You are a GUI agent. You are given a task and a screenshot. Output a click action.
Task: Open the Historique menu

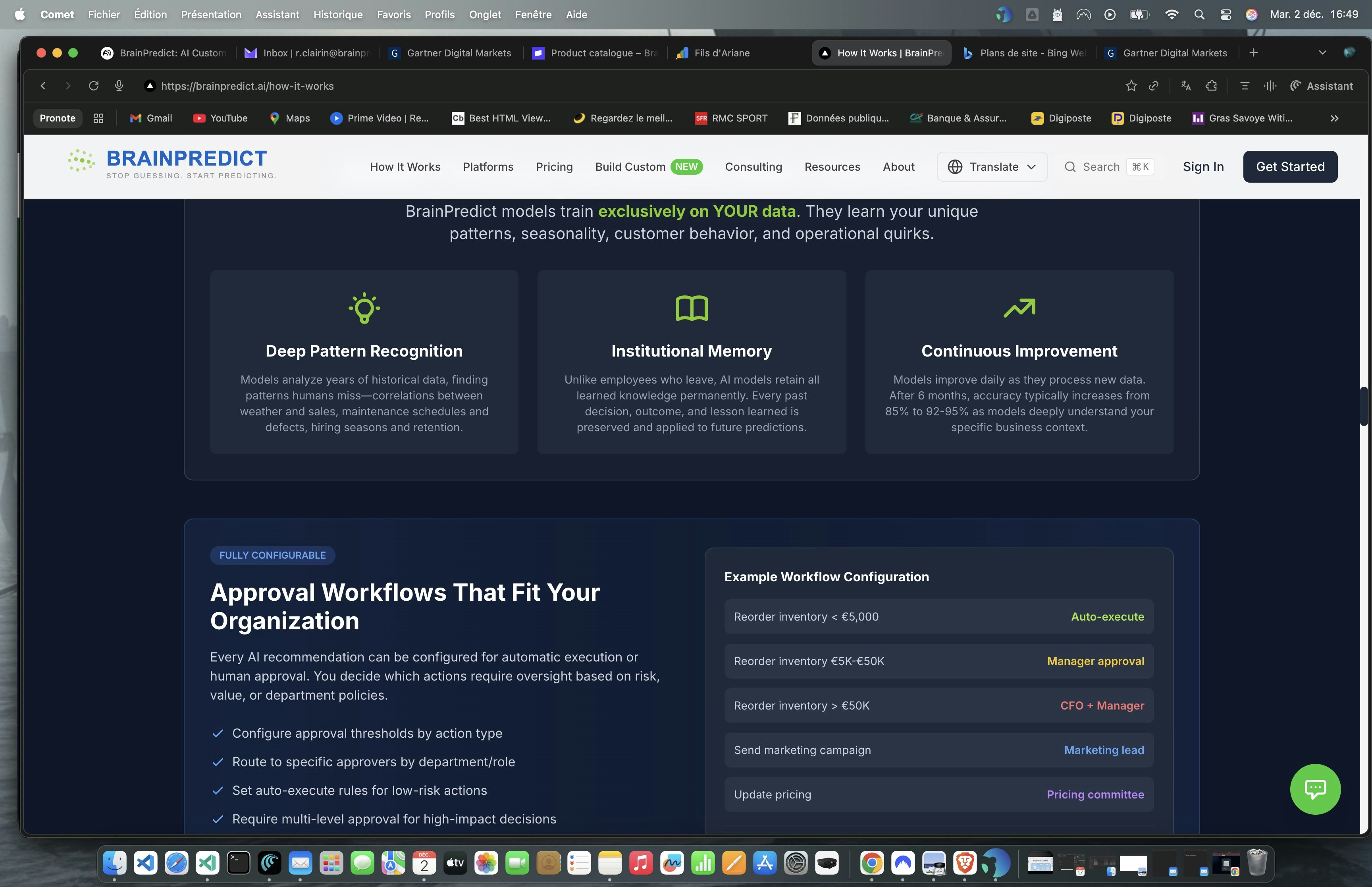click(x=337, y=14)
